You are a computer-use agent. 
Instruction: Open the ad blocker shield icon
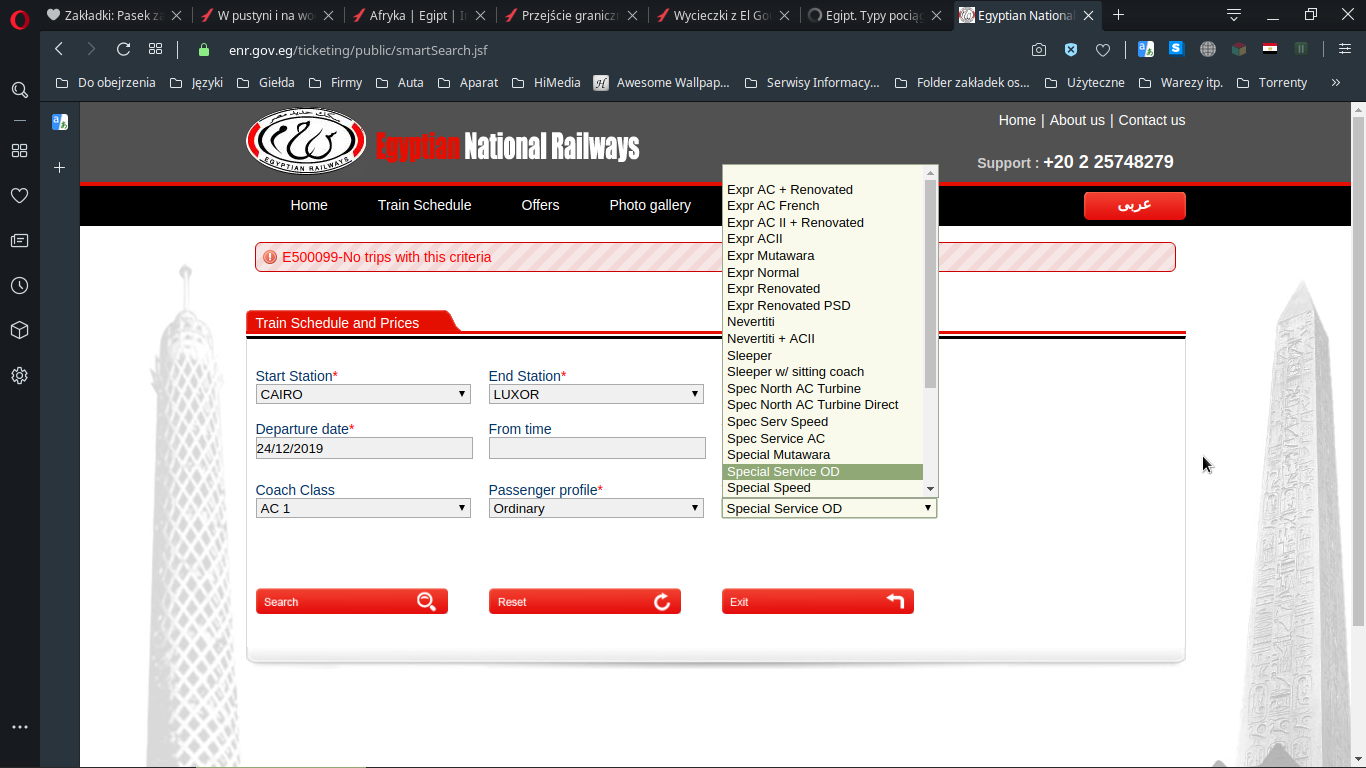coord(1071,49)
